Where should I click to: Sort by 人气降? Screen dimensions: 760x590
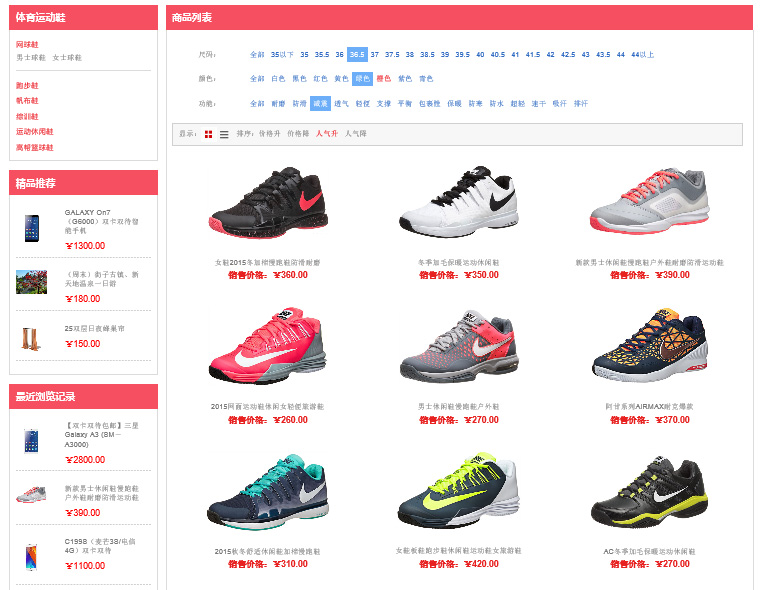356,133
